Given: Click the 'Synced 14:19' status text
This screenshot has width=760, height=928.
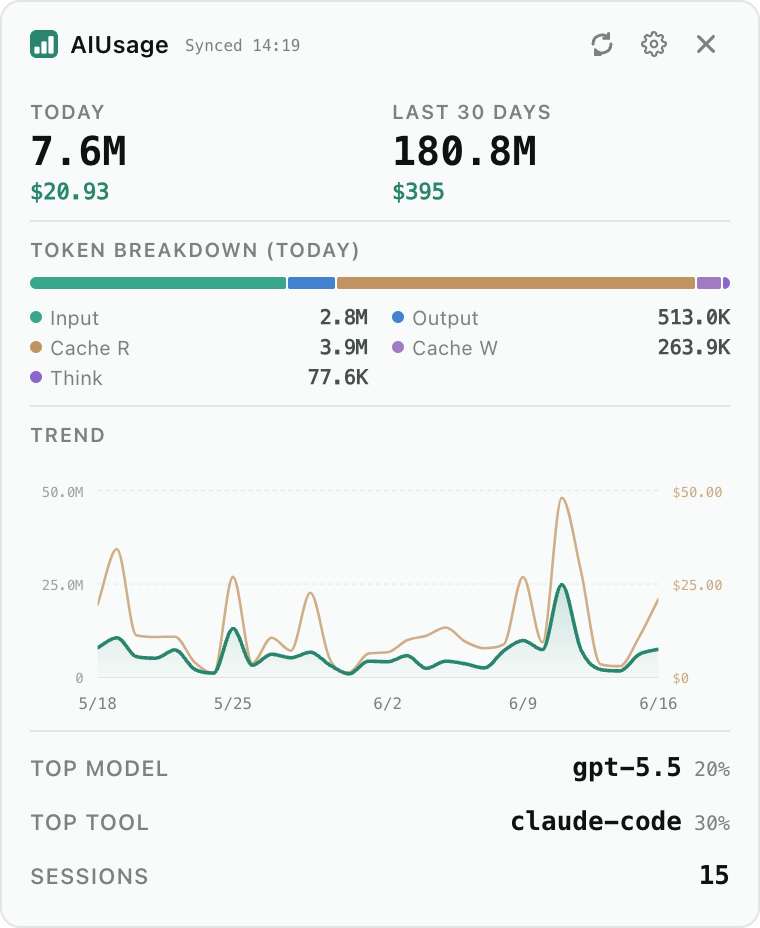Looking at the screenshot, I should pyautogui.click(x=243, y=46).
